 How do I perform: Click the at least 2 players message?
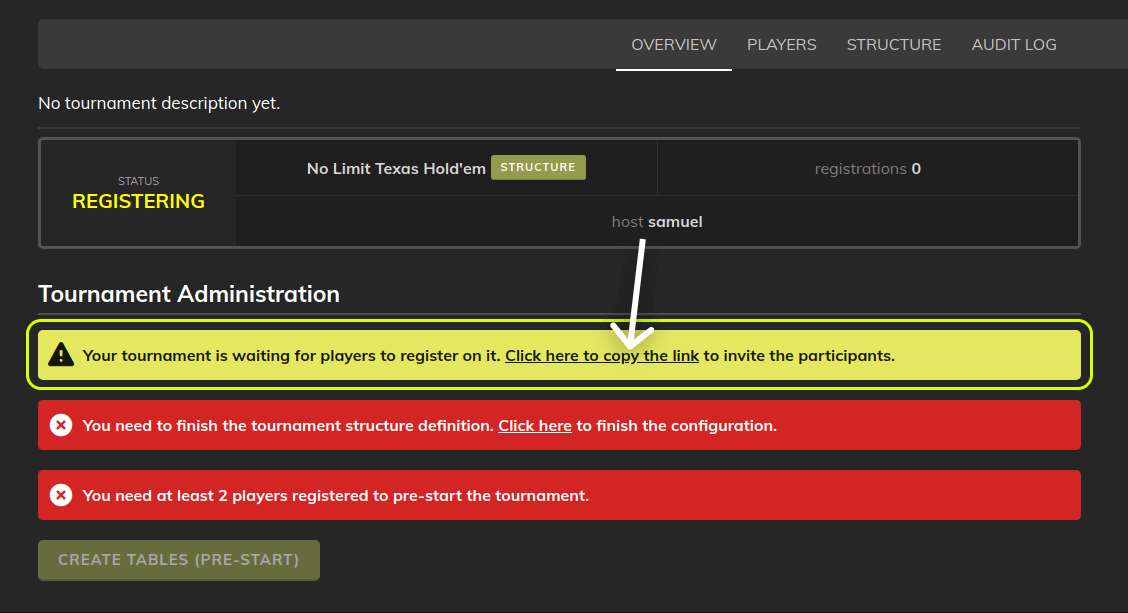pyautogui.click(x=336, y=496)
